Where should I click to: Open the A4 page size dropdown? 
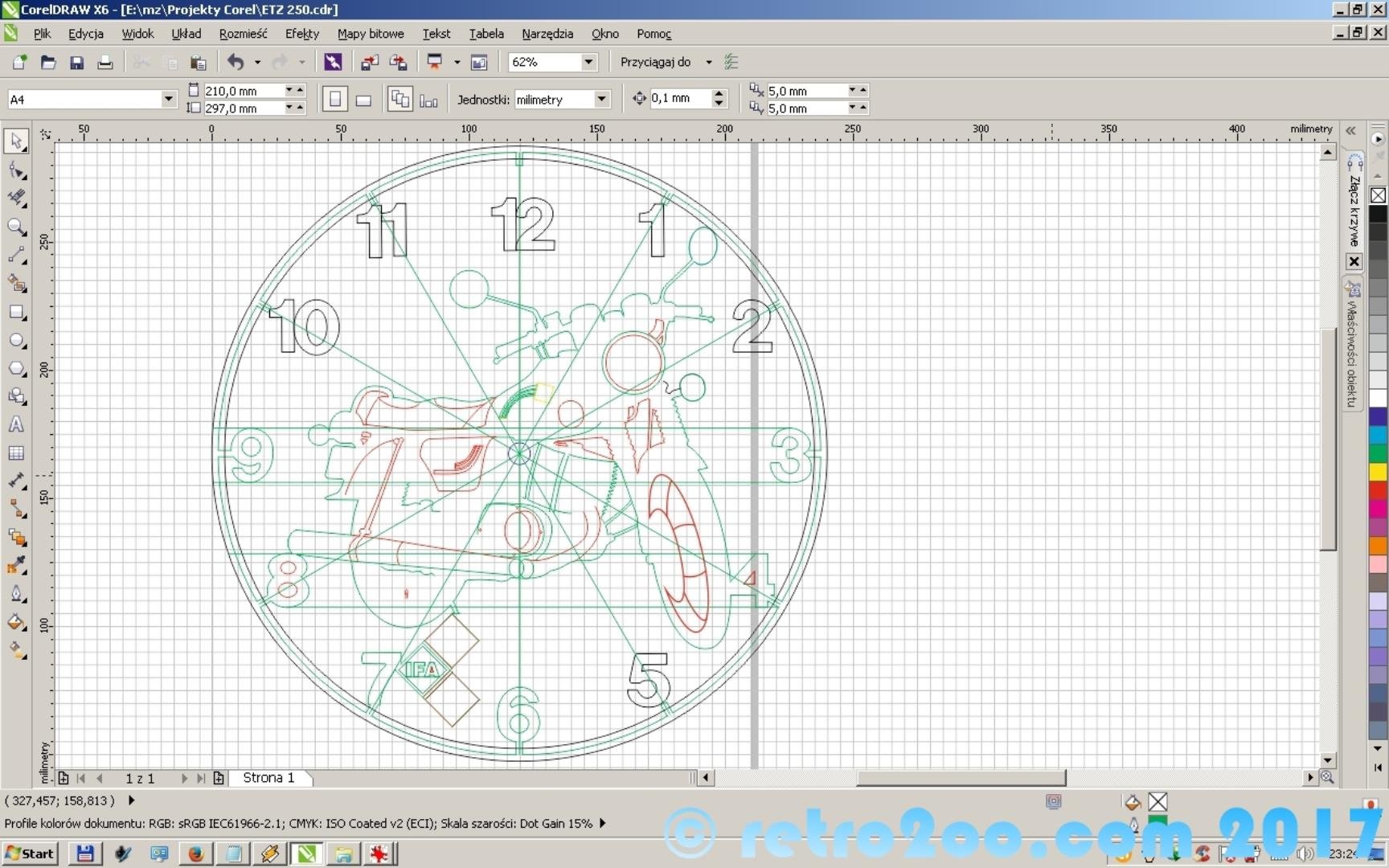point(168,99)
